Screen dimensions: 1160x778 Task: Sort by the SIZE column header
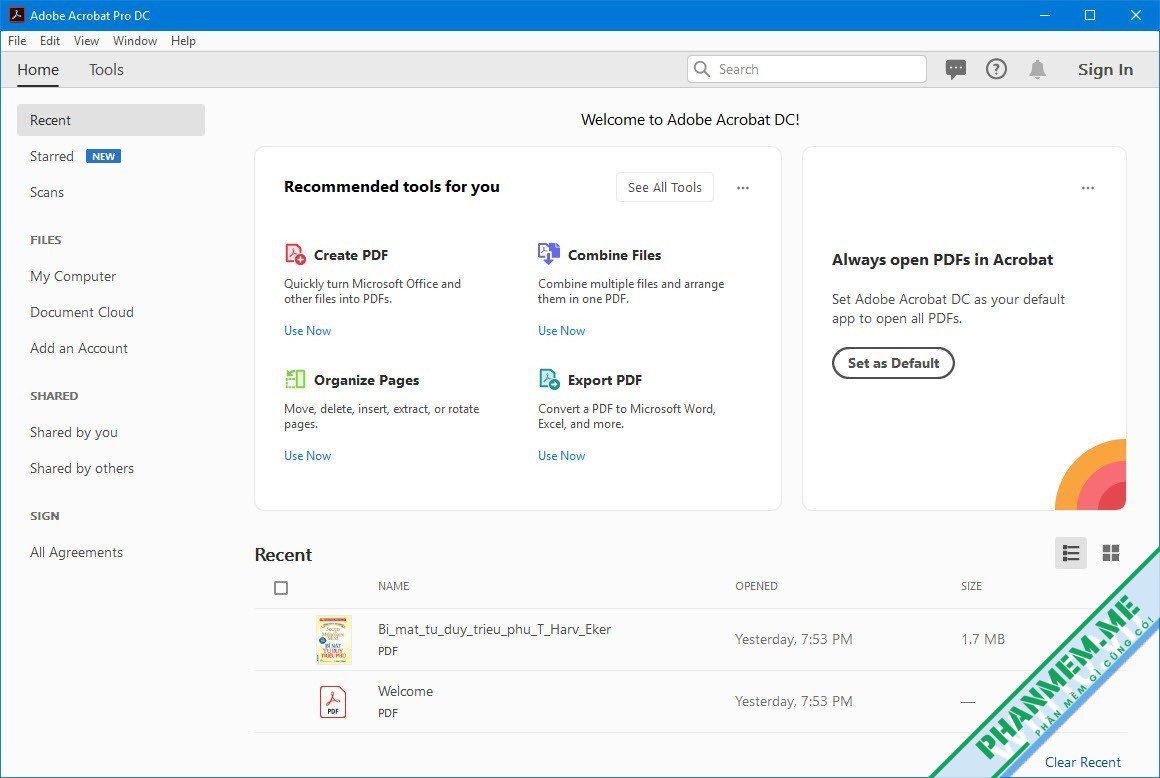(x=971, y=586)
